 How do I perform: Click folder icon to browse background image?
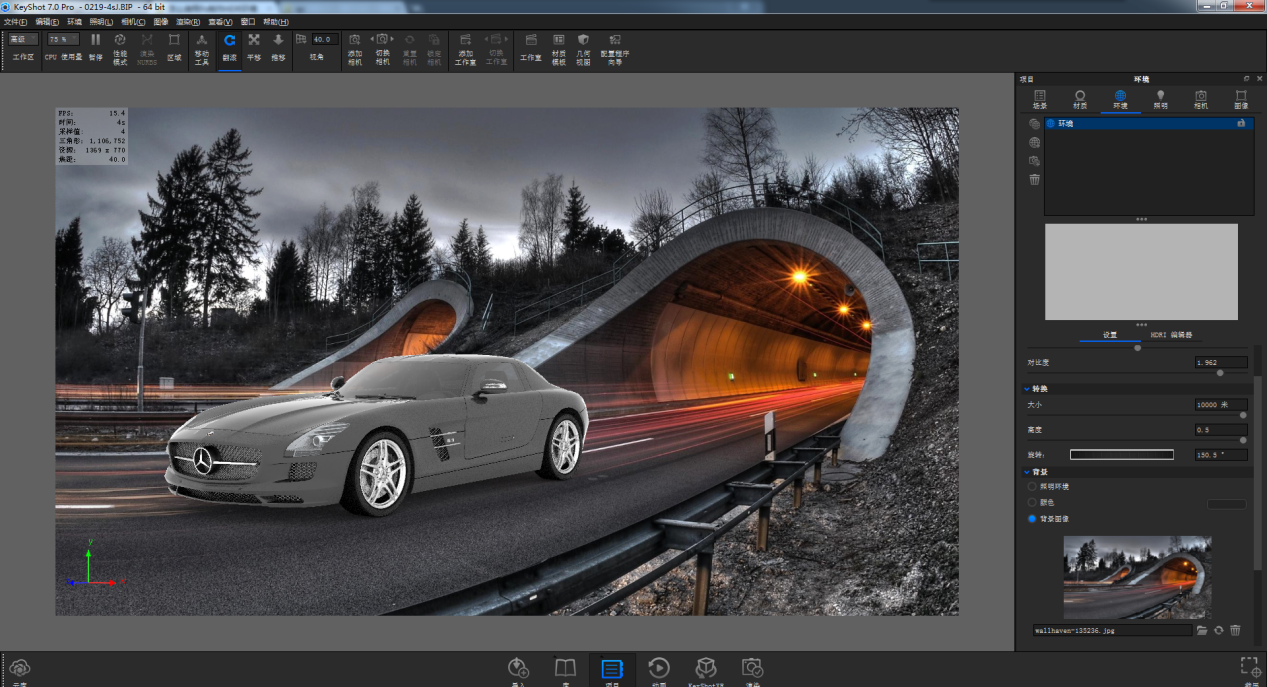(1202, 630)
